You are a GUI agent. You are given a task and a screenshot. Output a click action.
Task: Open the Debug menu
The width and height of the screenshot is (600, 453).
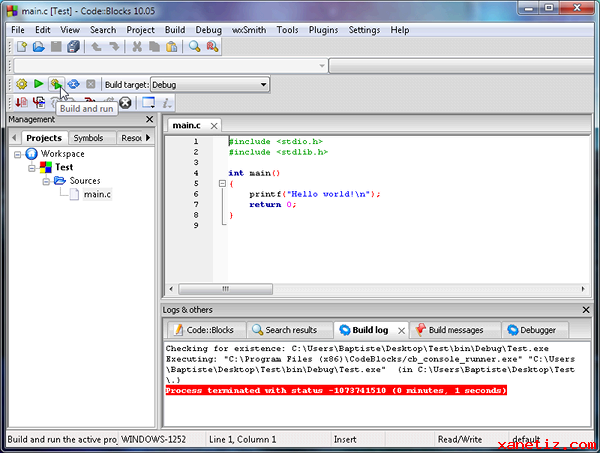pos(209,30)
